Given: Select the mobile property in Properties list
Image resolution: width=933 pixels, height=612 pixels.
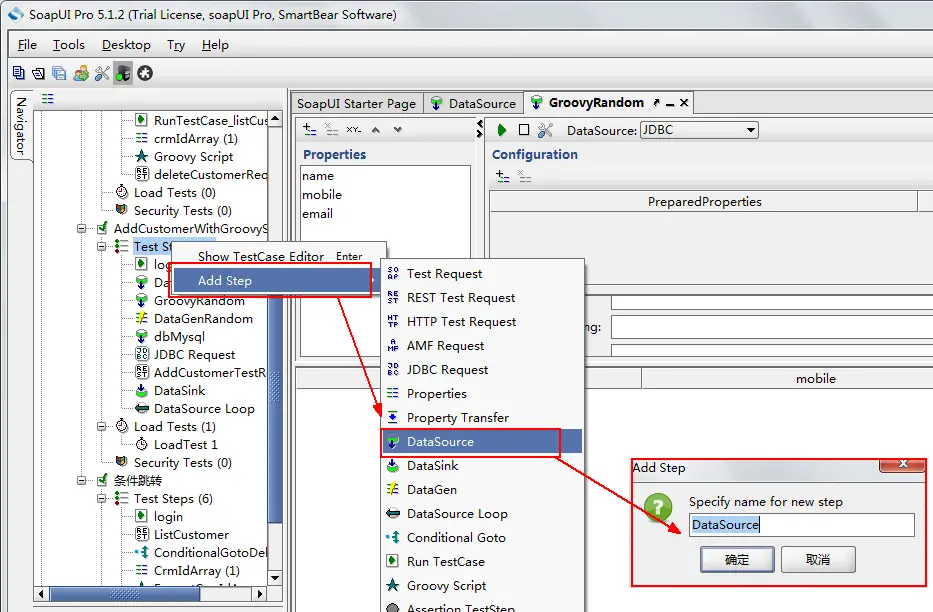Looking at the screenshot, I should 322,194.
